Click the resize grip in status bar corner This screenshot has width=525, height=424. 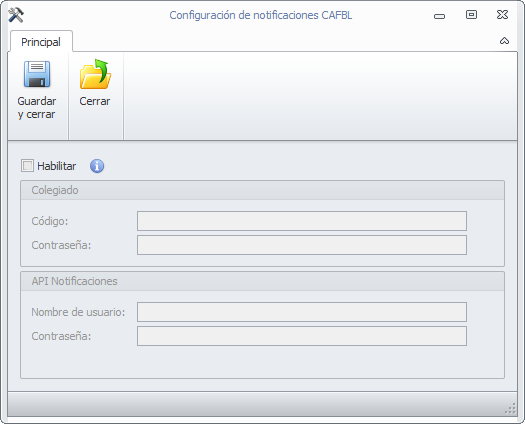click(x=510, y=408)
